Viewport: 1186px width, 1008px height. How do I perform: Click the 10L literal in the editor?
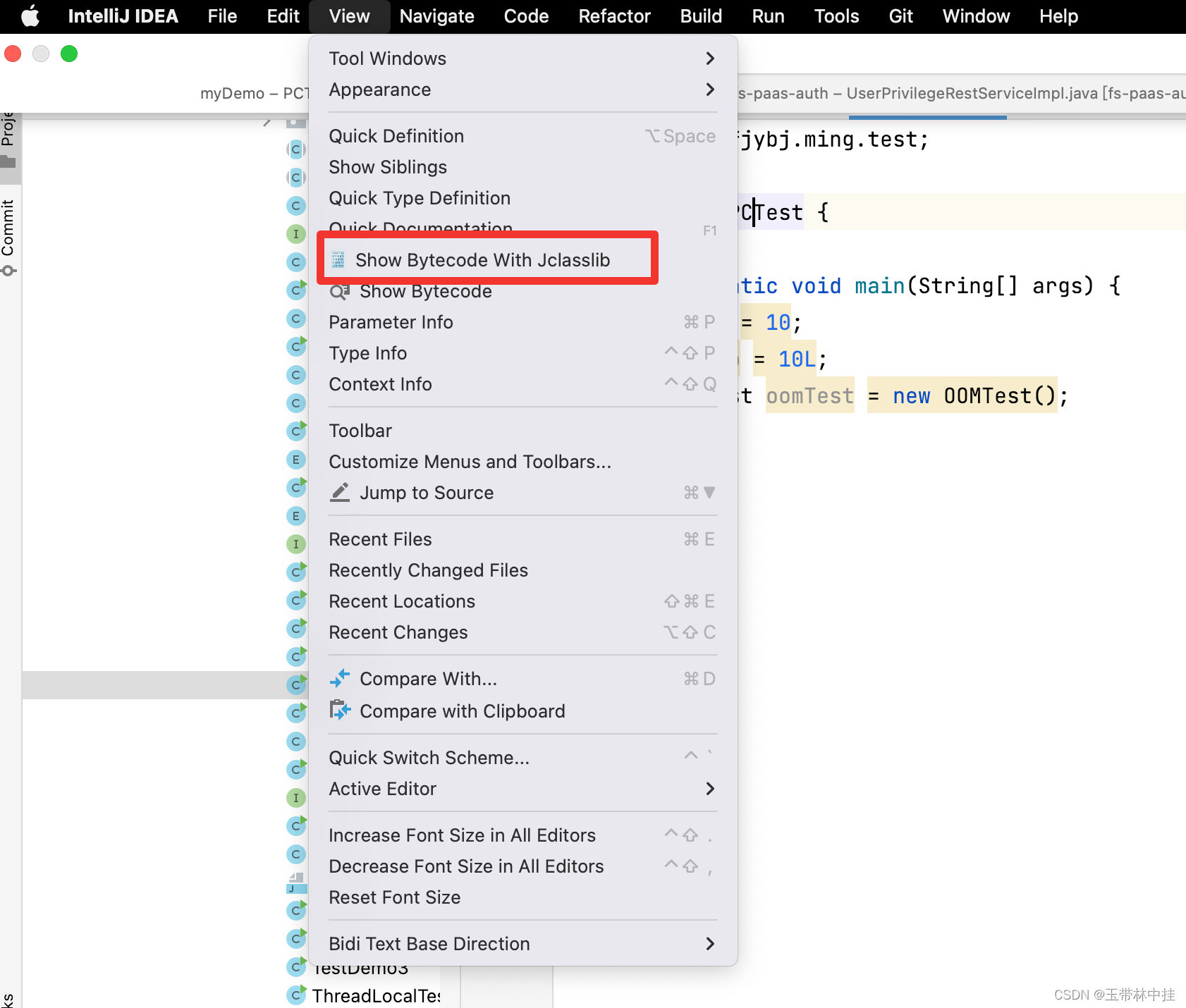click(x=797, y=359)
